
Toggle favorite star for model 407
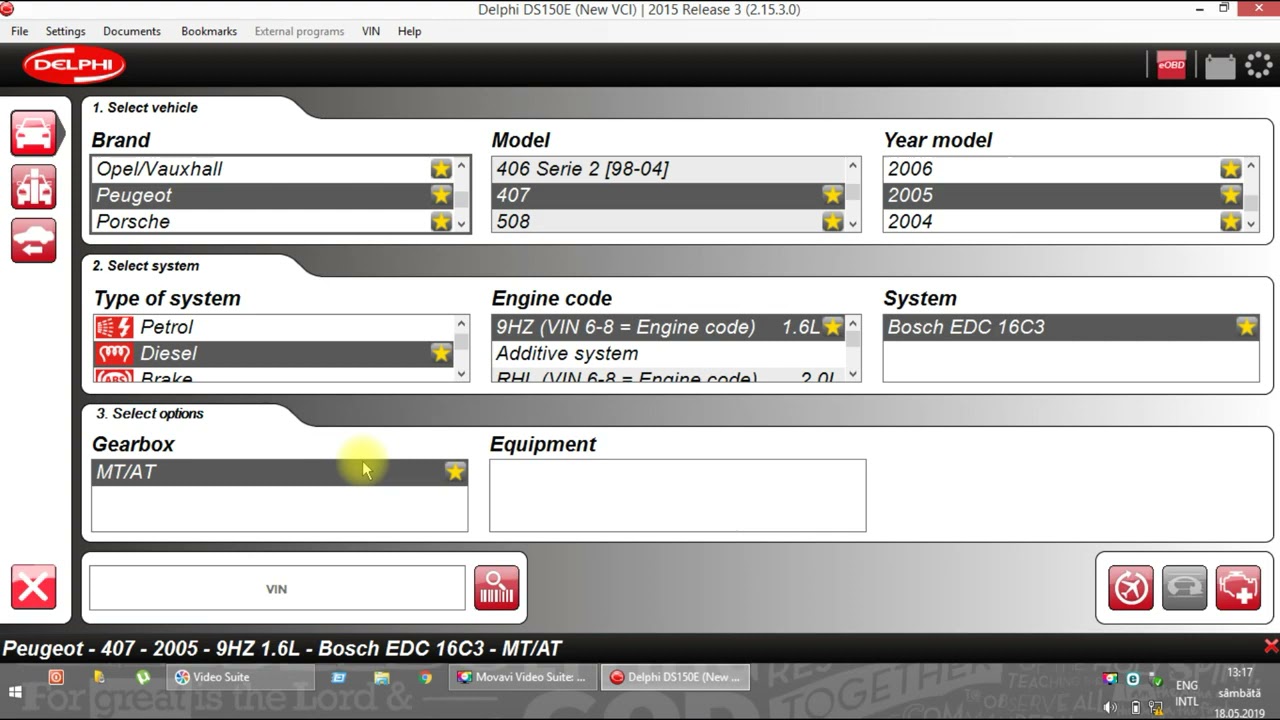[833, 195]
